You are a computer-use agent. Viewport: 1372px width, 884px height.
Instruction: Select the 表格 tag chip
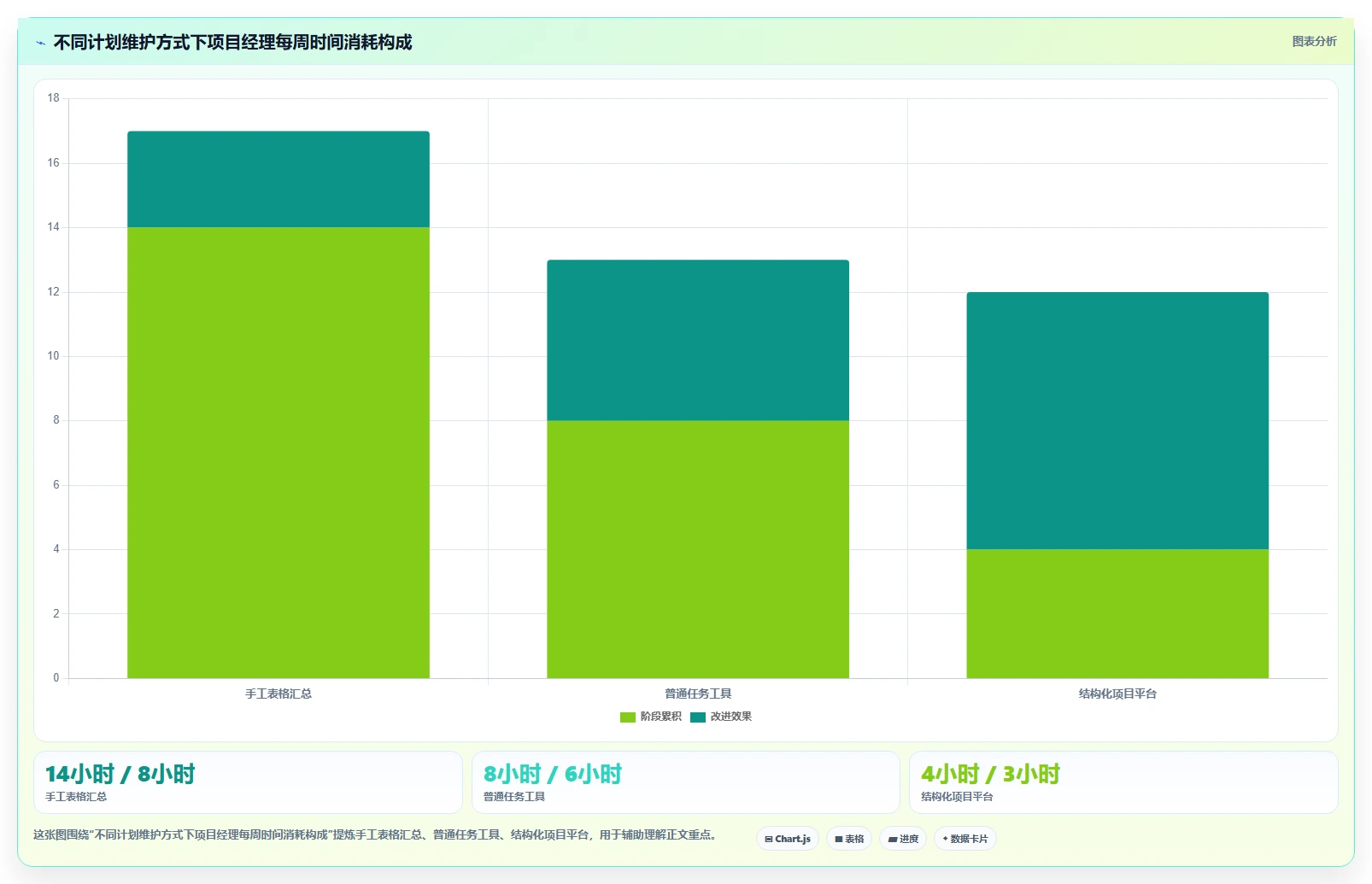click(x=849, y=839)
